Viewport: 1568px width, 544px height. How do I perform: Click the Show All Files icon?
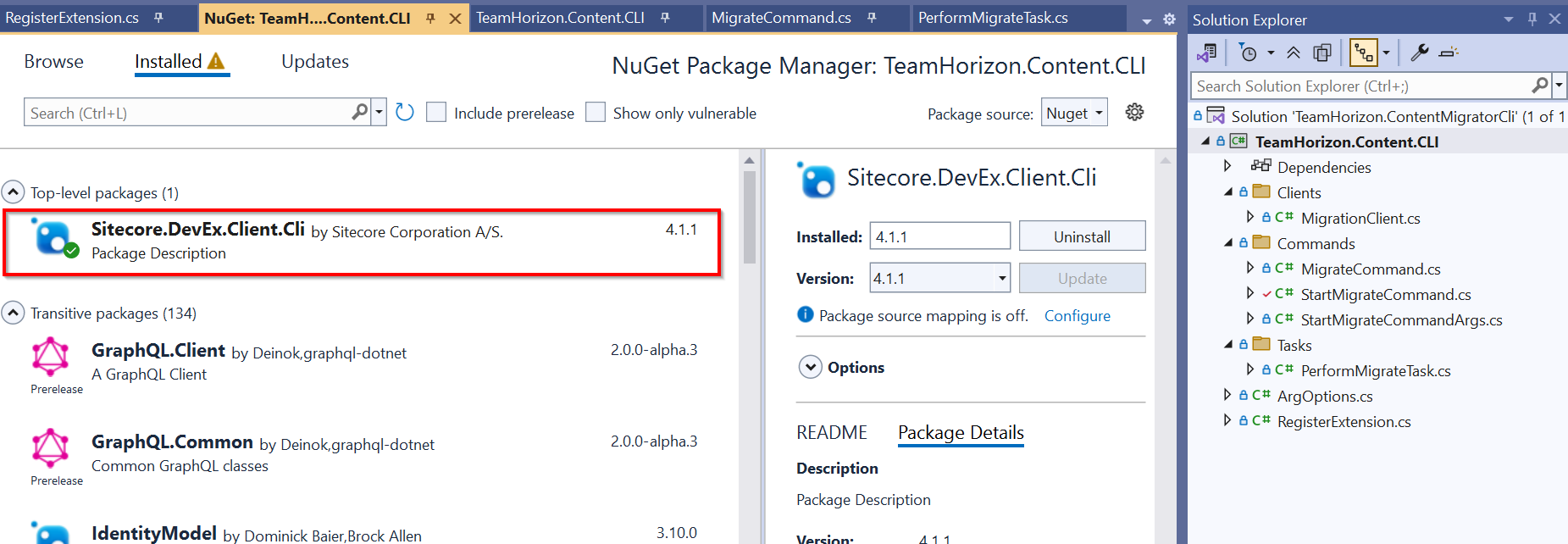(1321, 53)
